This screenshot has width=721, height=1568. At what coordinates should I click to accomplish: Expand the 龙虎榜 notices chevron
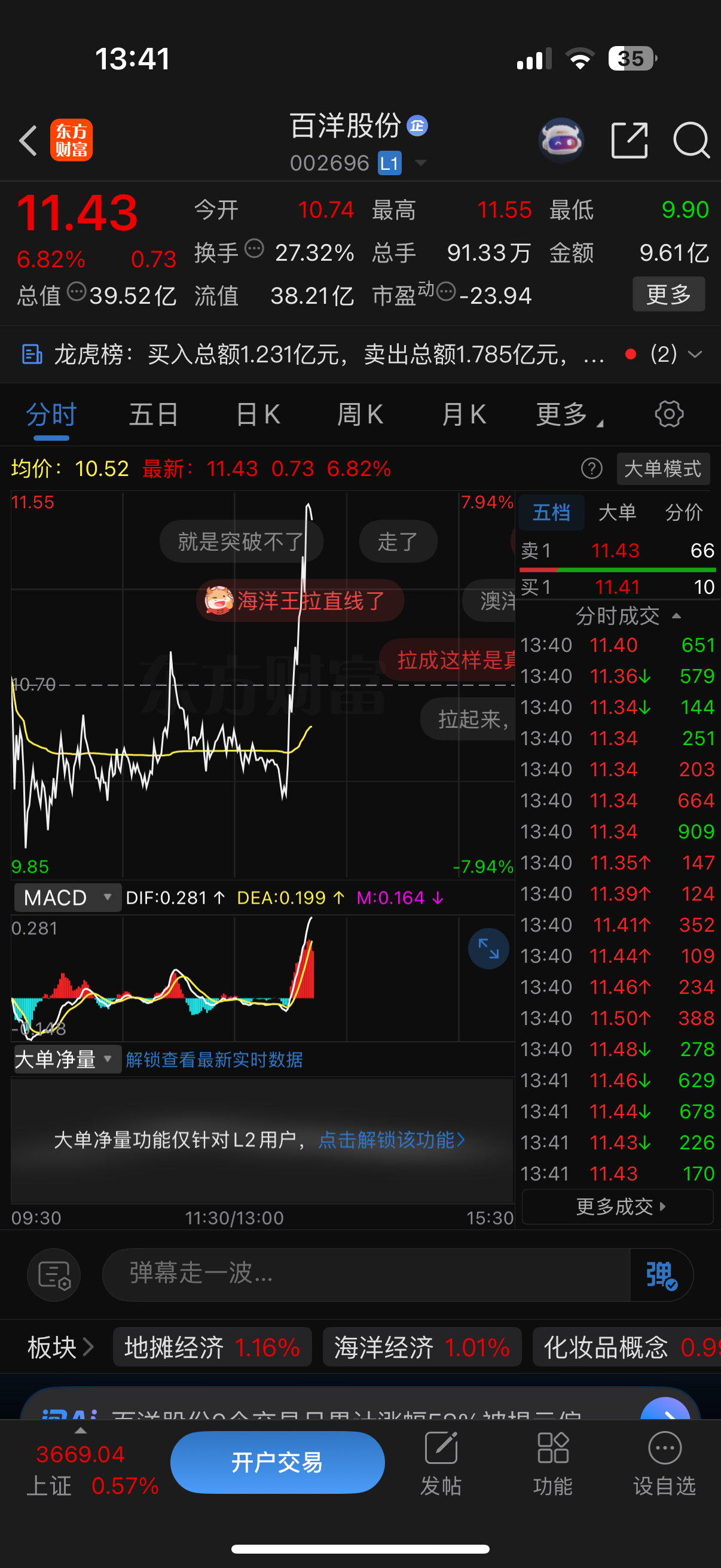[x=694, y=353]
